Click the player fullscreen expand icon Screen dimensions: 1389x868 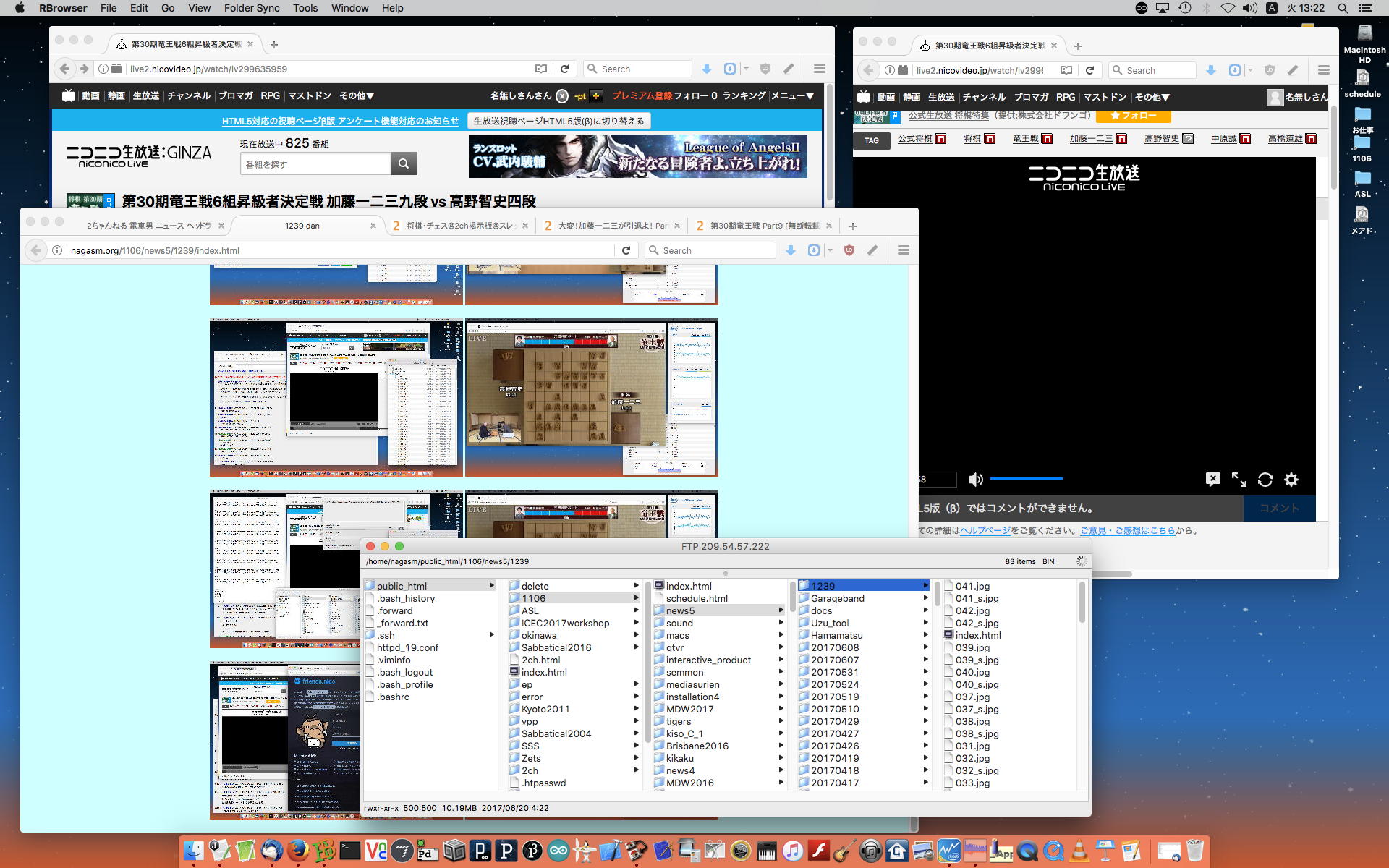coord(1239,480)
